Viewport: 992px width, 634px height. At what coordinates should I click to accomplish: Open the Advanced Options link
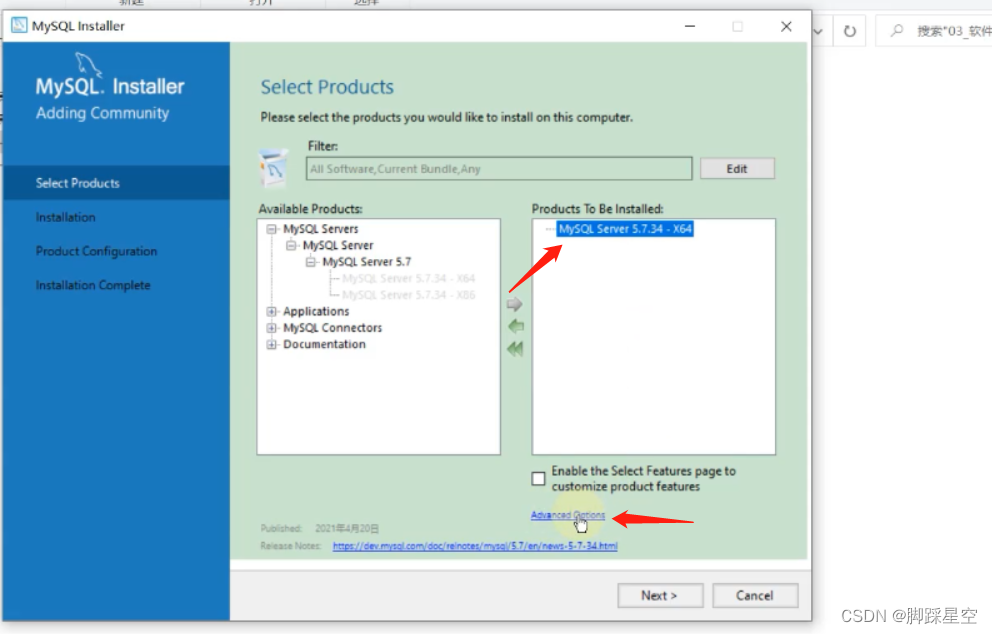point(567,515)
